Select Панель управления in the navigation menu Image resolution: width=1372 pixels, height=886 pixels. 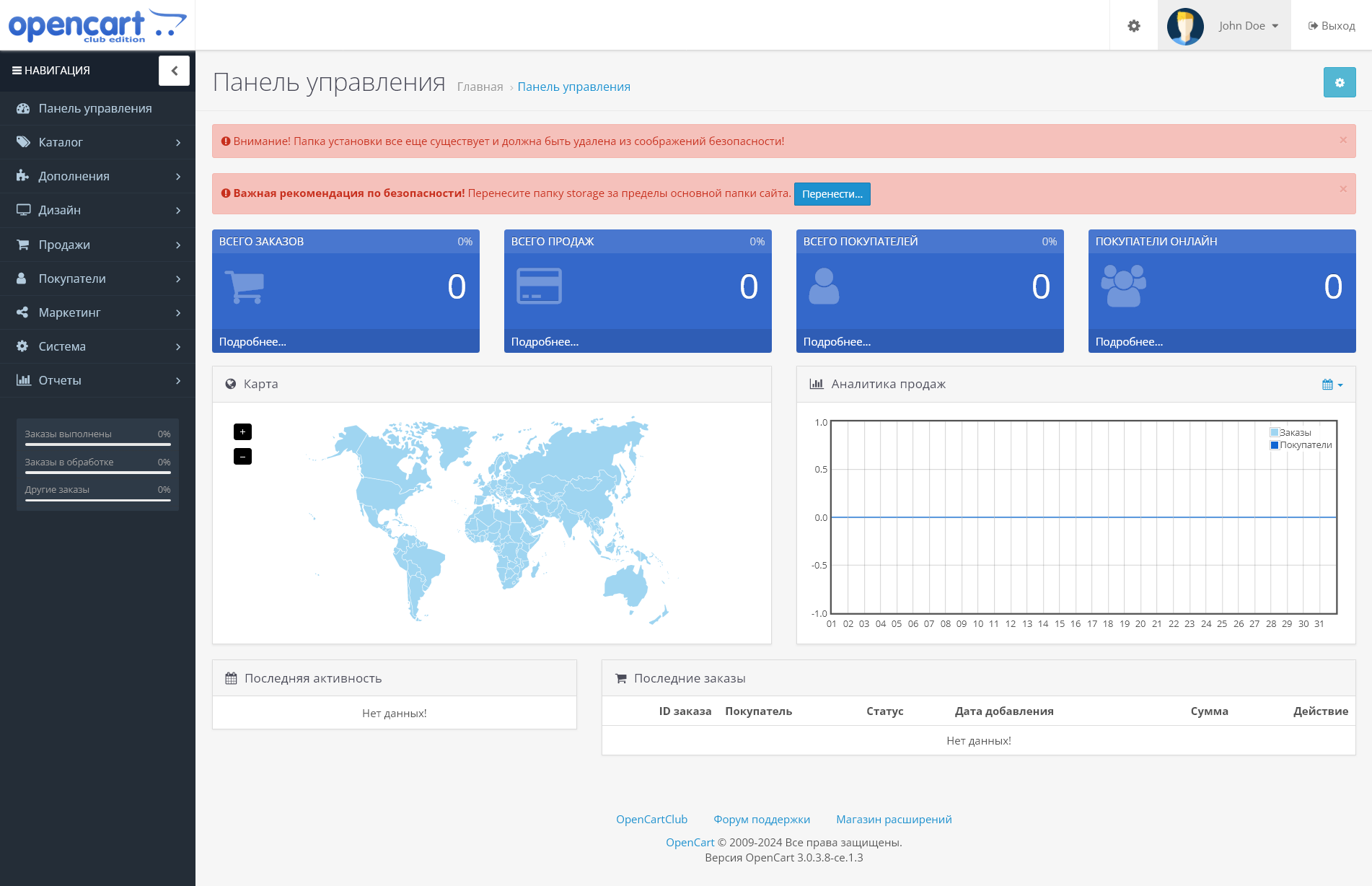94,108
